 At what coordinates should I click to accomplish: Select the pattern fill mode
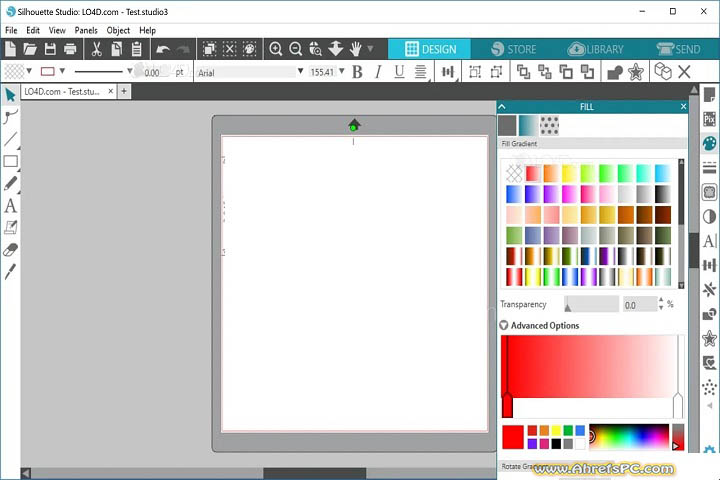coord(550,125)
